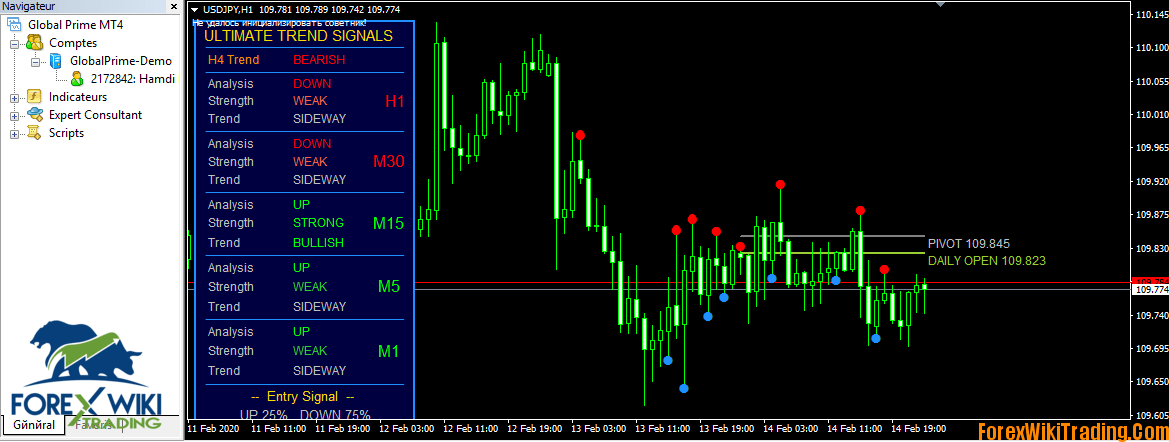Click the DAILY OPEN 109.823 label
The width and height of the screenshot is (1169, 442).
click(987, 261)
